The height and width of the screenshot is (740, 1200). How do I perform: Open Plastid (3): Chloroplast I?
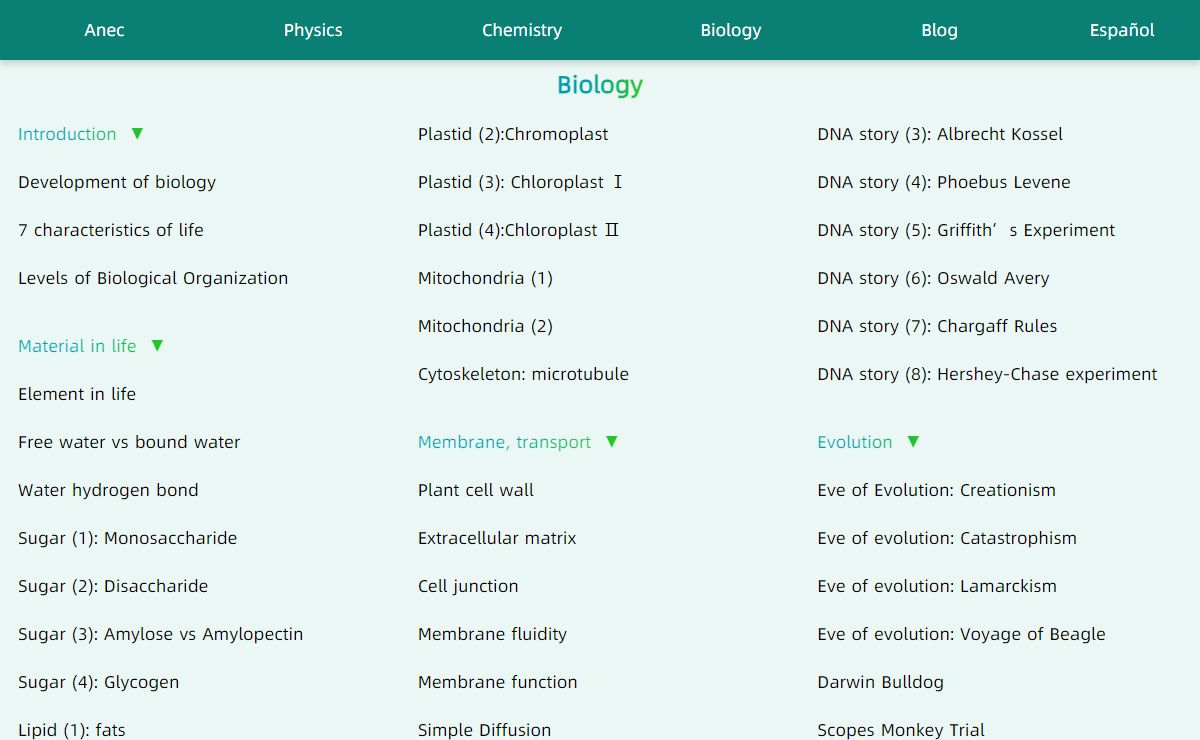click(521, 182)
